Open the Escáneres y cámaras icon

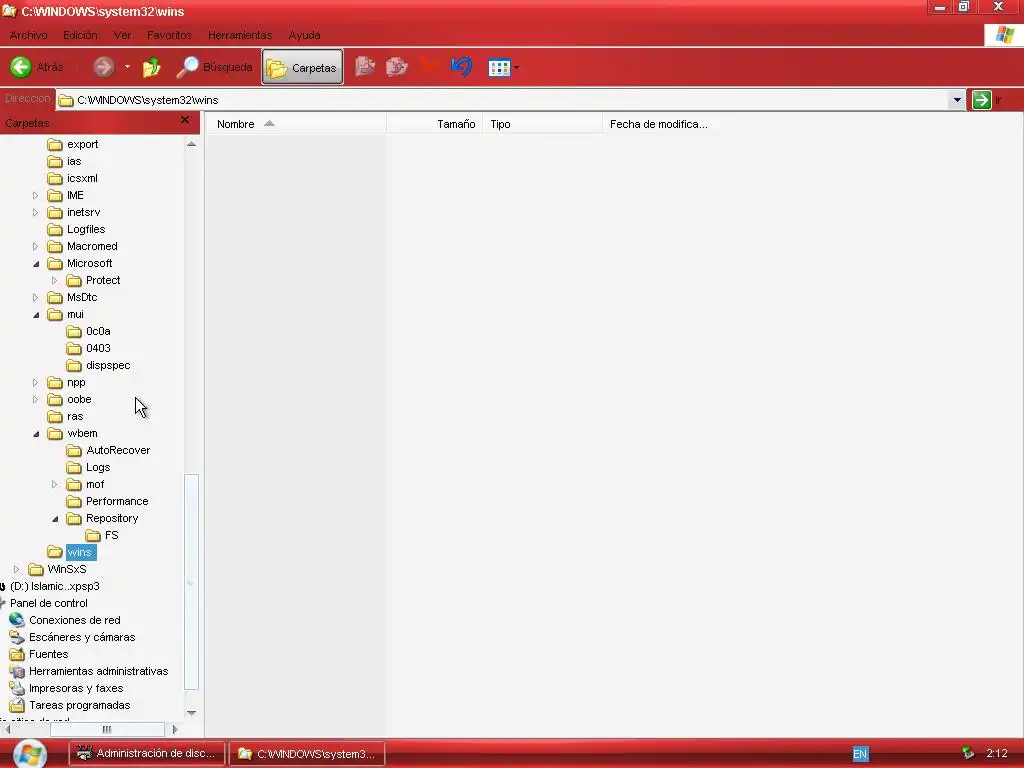[17, 637]
